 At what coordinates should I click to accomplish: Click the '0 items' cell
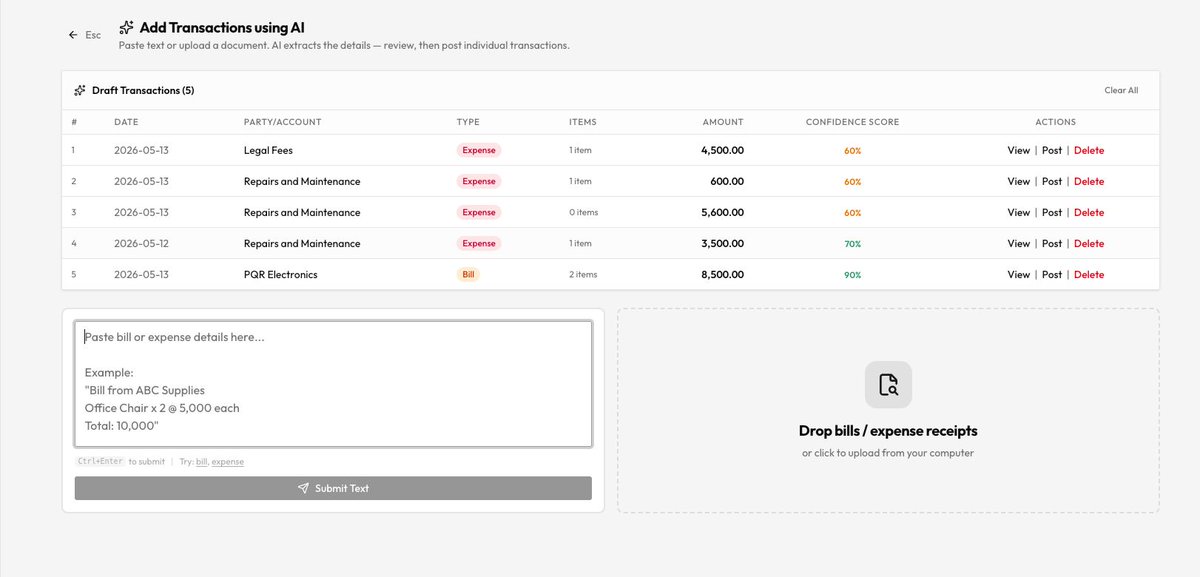coord(583,212)
